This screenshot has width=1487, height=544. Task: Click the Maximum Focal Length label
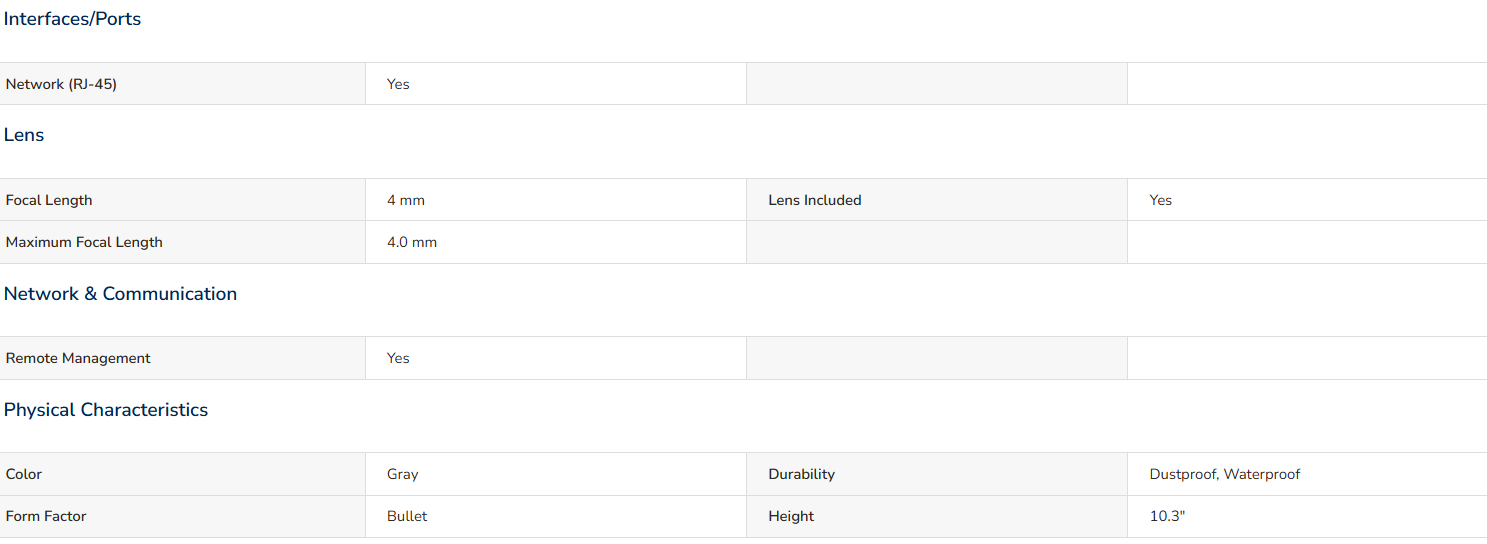(x=84, y=242)
